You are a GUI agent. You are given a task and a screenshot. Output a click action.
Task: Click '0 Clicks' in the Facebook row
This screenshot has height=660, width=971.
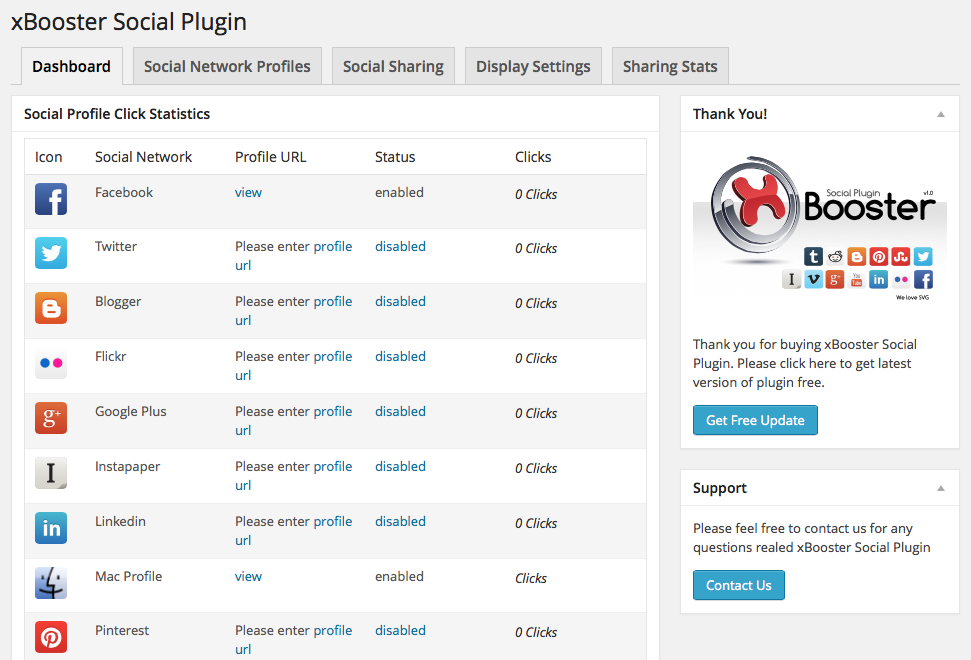(536, 194)
